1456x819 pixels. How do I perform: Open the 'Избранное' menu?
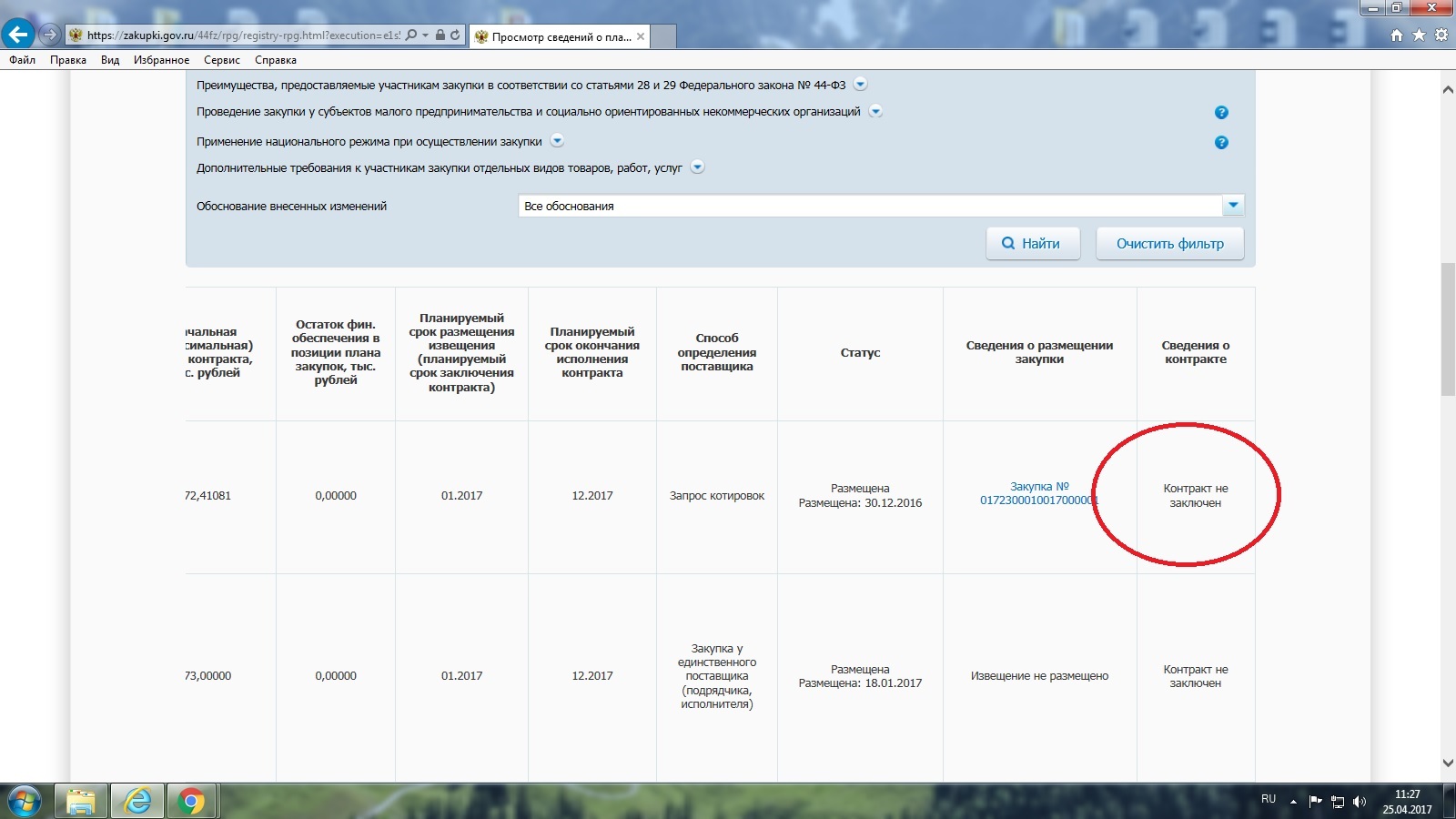tap(161, 60)
